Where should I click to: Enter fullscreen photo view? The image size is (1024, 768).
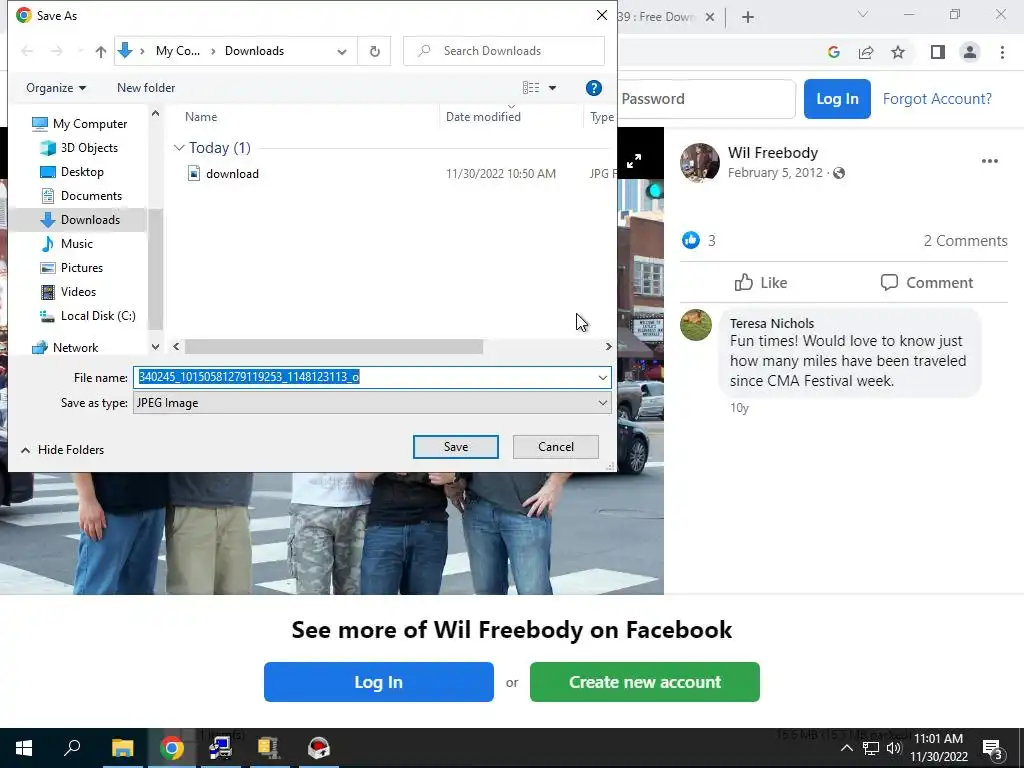633,161
